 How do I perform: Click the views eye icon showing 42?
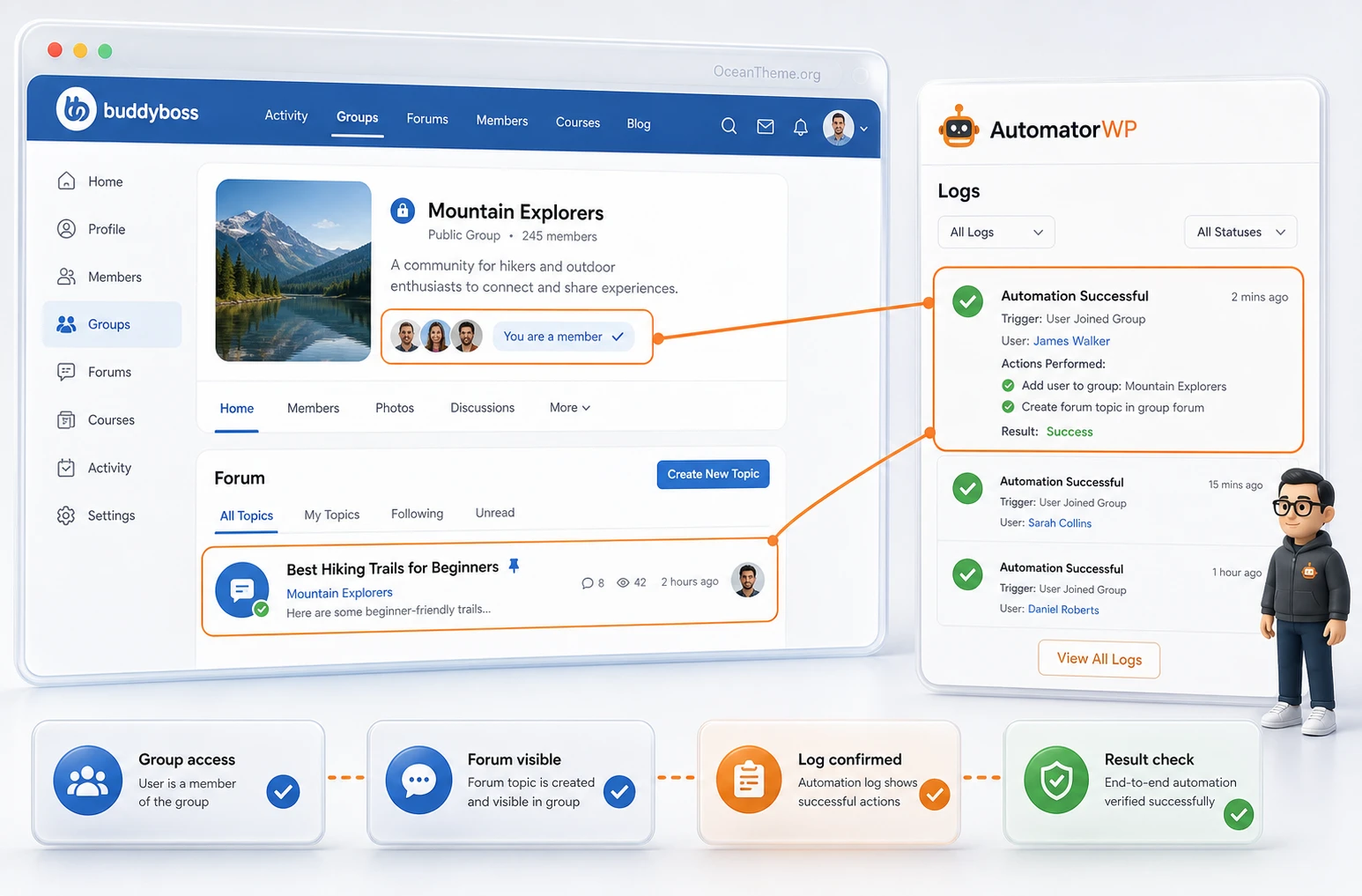click(623, 582)
